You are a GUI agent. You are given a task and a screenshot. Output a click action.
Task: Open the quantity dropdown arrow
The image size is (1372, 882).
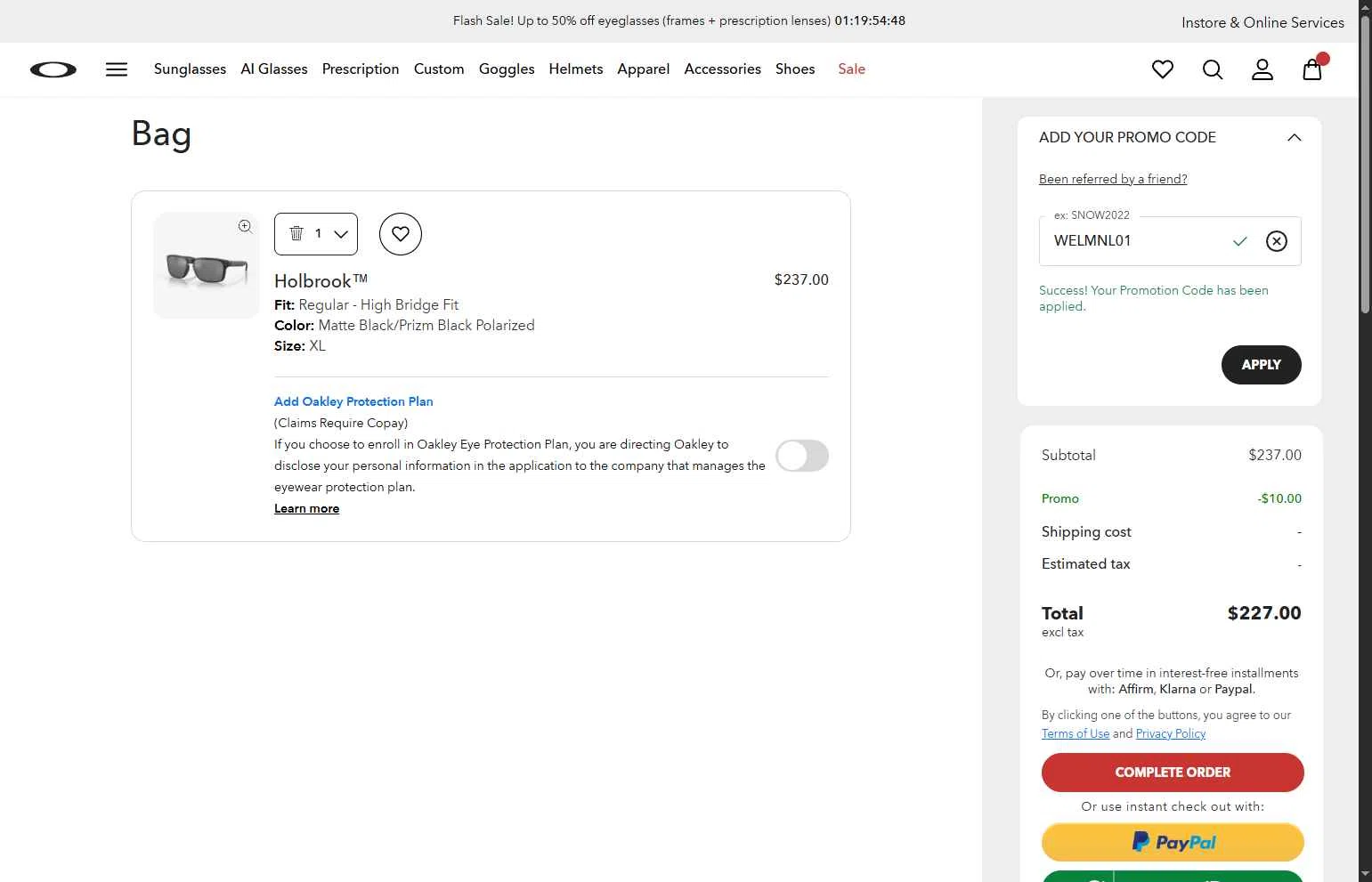pyautogui.click(x=341, y=234)
